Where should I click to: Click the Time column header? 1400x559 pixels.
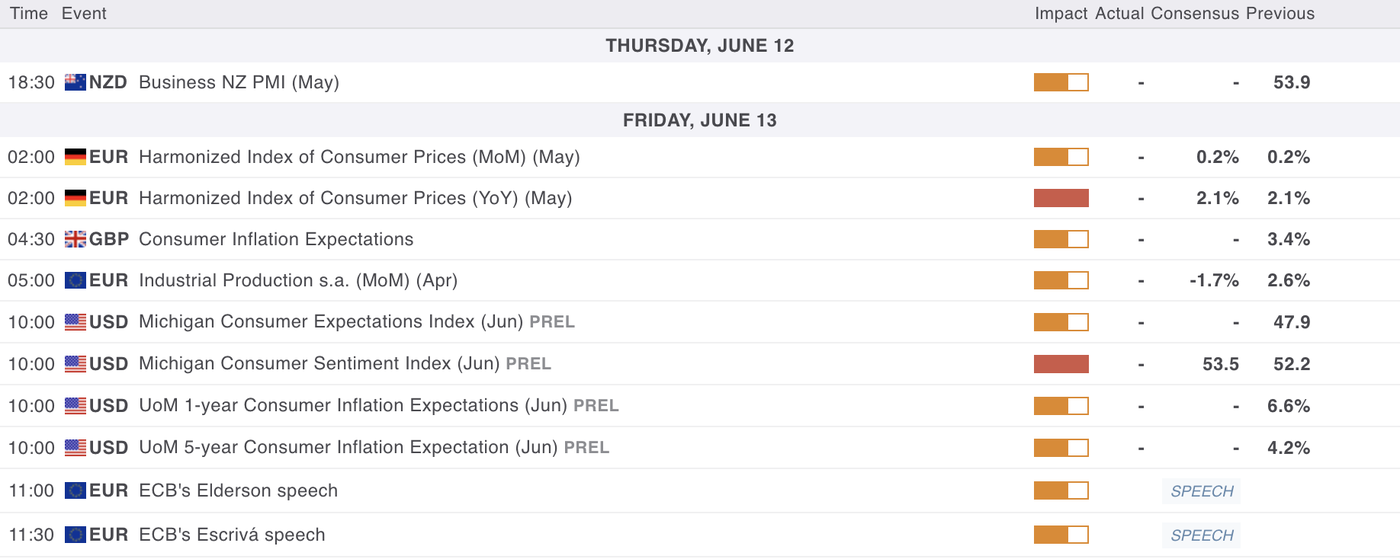pyautogui.click(x=28, y=13)
